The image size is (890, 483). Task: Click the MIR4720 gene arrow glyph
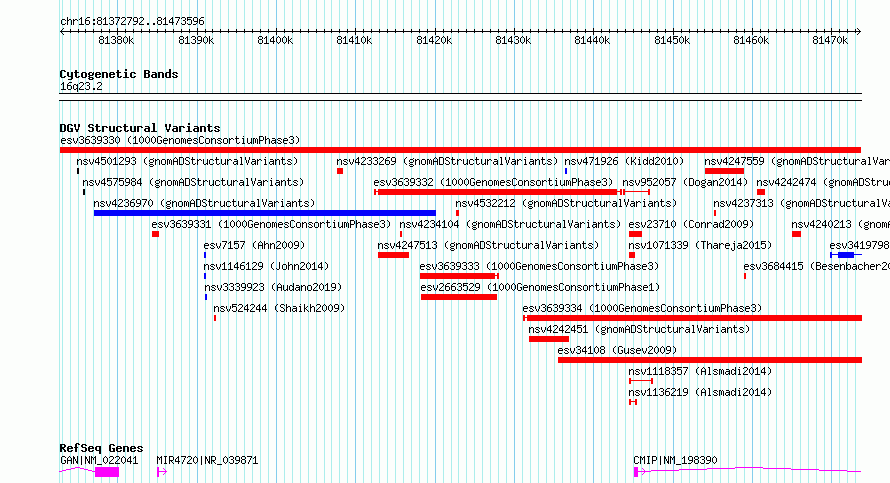(162, 472)
